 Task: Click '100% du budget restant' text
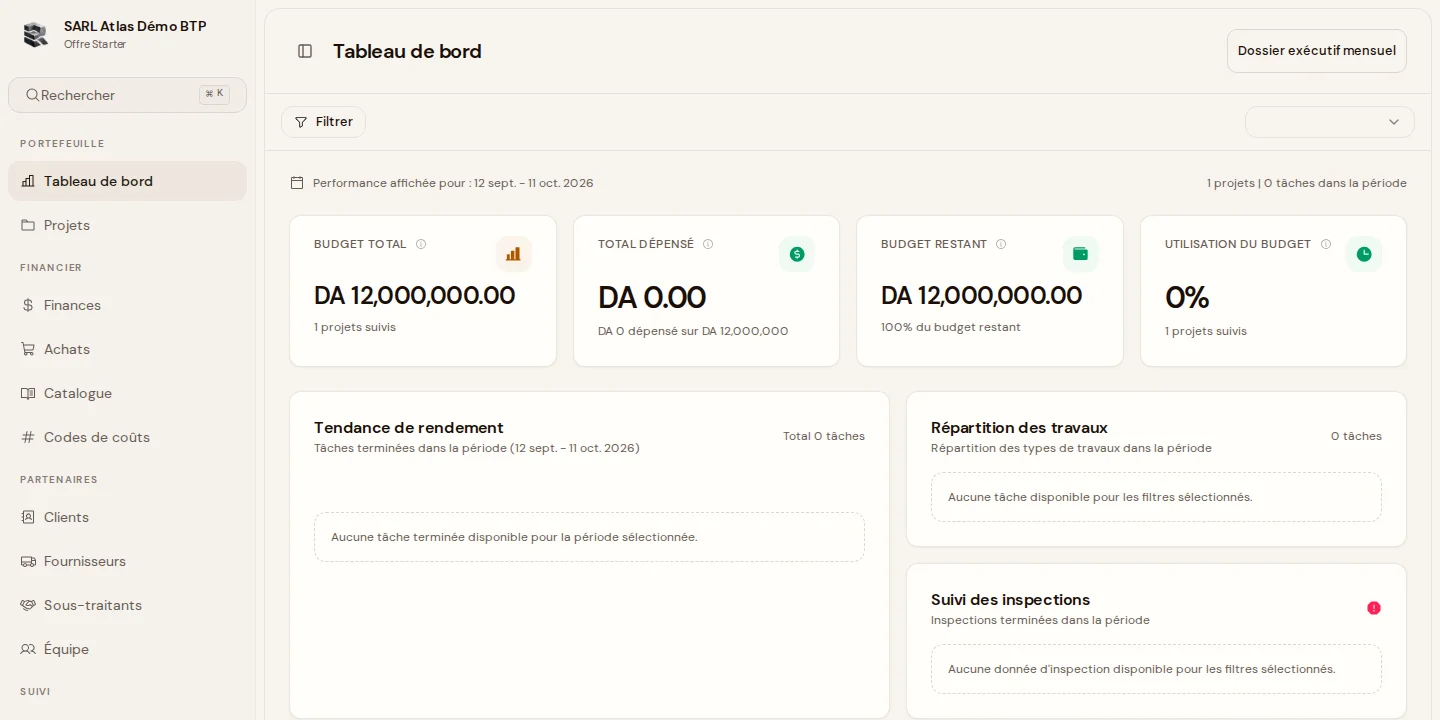click(x=951, y=327)
